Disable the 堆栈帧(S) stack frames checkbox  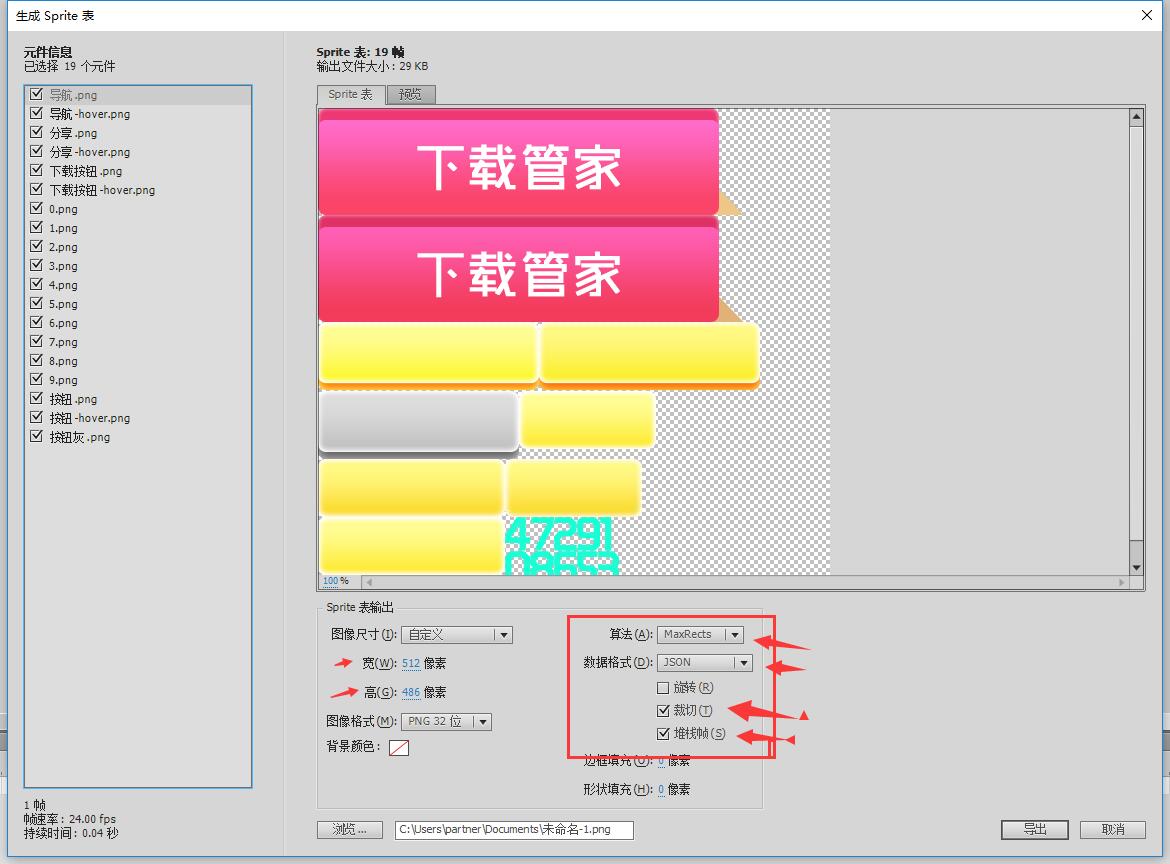click(663, 733)
